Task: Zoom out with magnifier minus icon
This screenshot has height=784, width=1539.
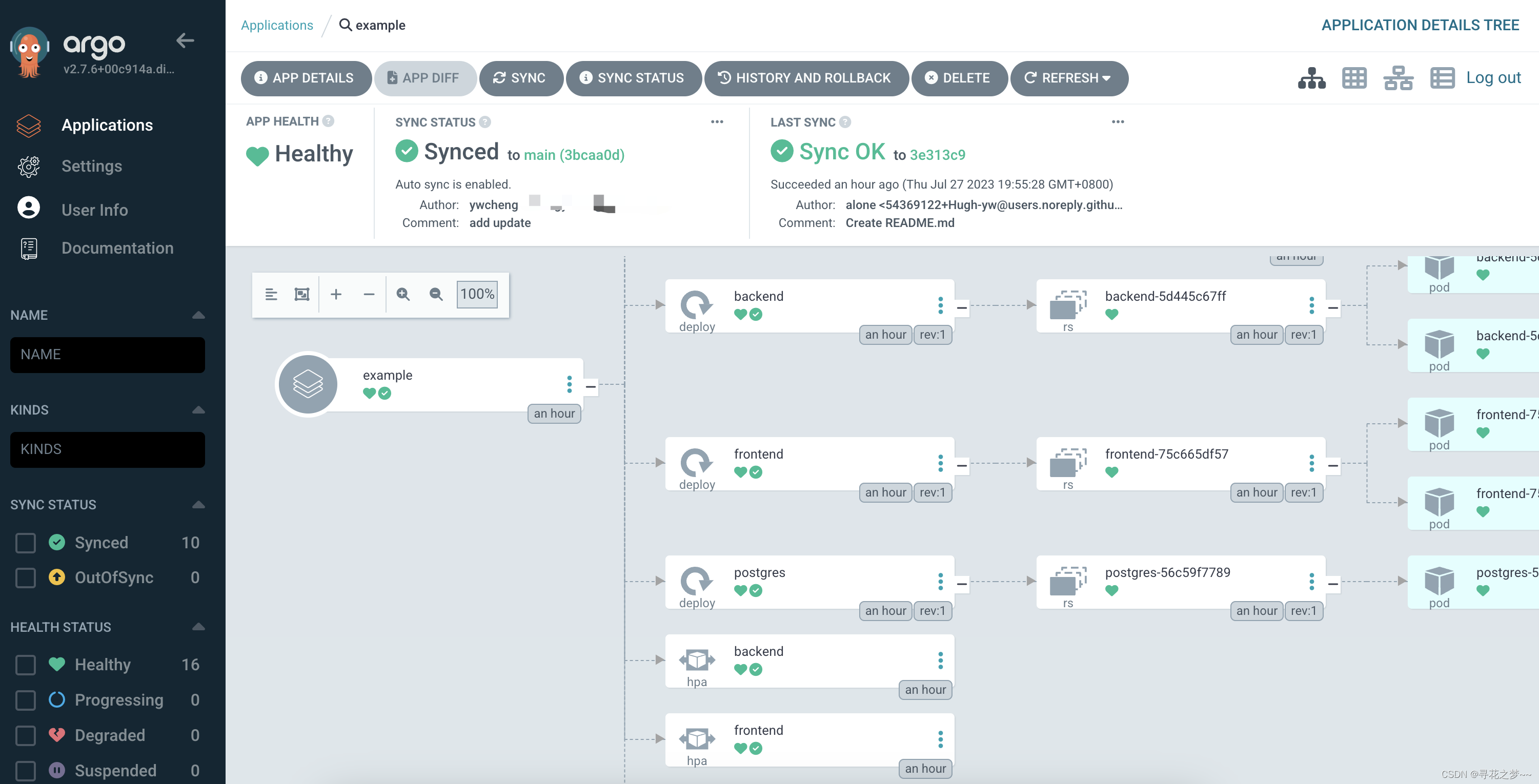Action: [x=436, y=294]
